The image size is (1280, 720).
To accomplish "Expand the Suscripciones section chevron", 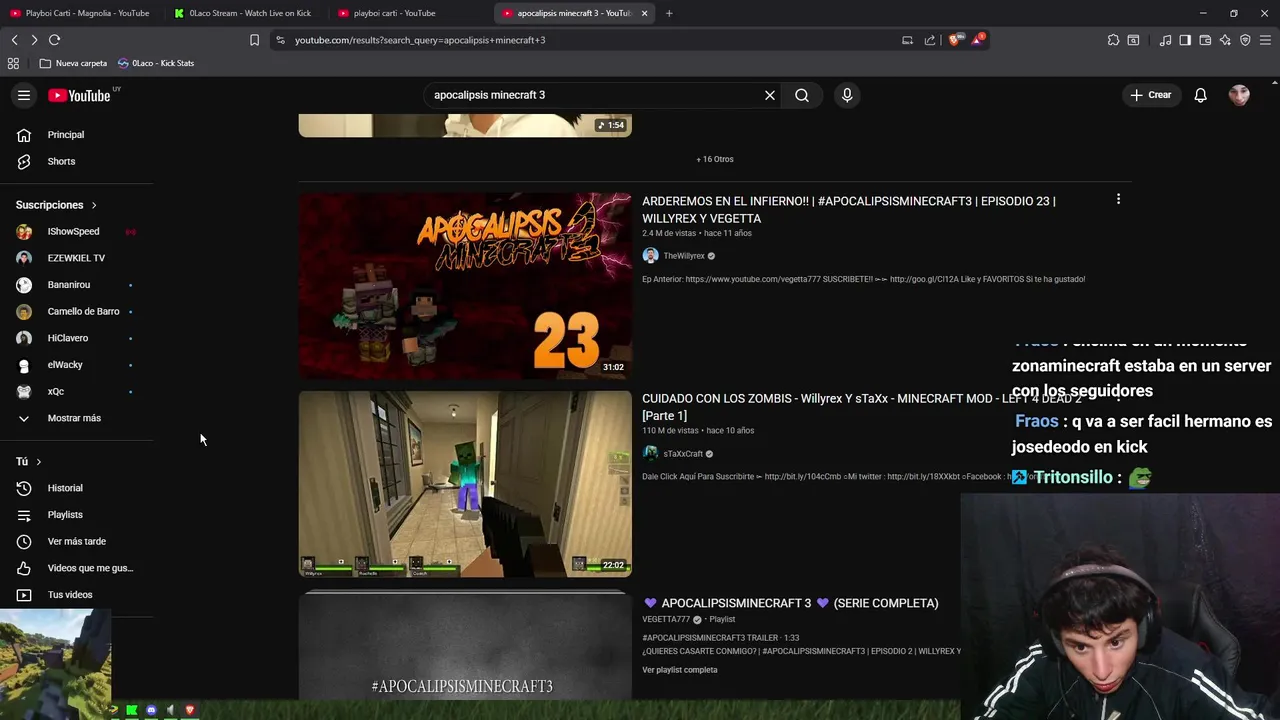I will (x=94, y=205).
